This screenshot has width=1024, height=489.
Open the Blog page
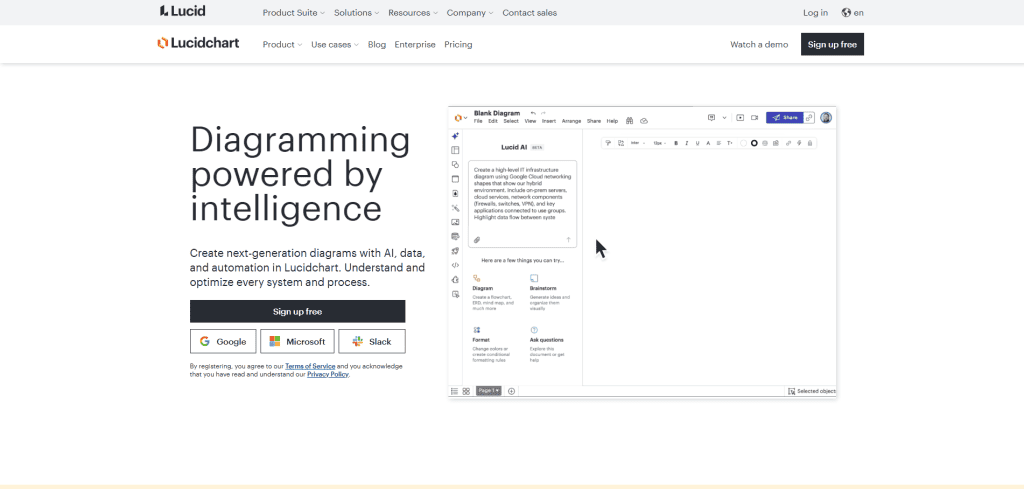(x=377, y=44)
